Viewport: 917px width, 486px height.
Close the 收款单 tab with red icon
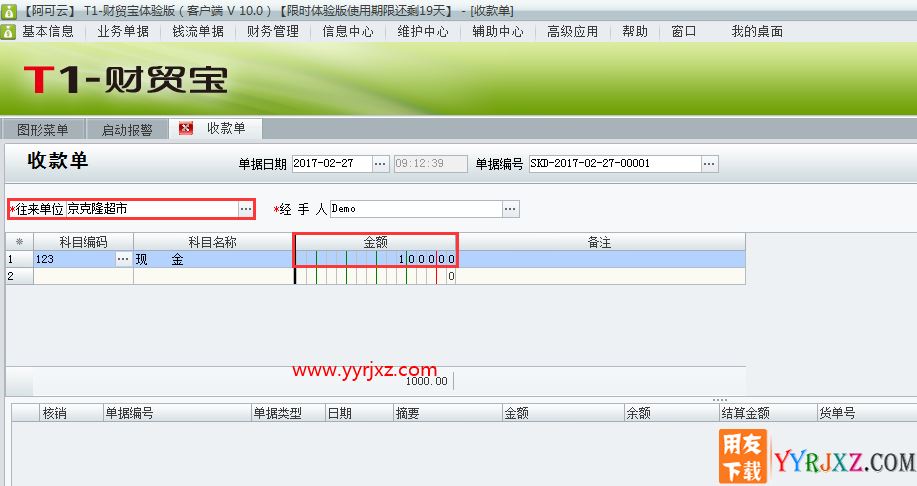[x=185, y=128]
